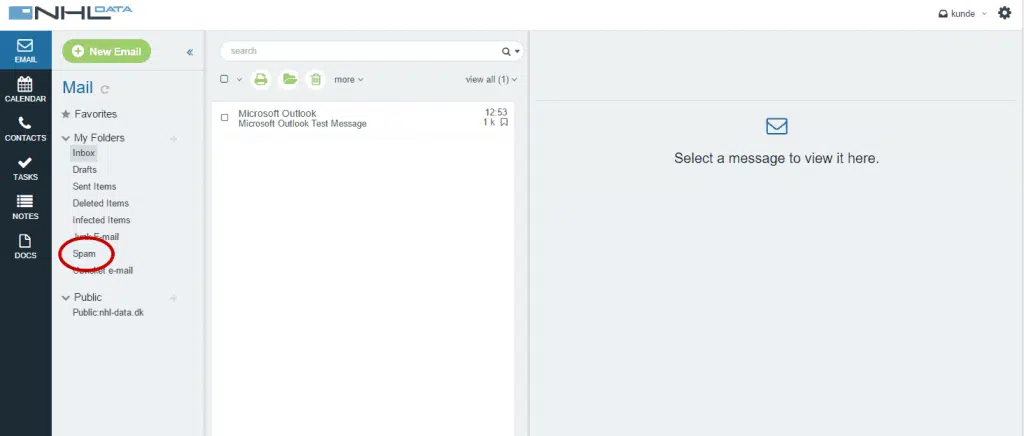
Task: Select the Spam folder
Action: point(84,254)
